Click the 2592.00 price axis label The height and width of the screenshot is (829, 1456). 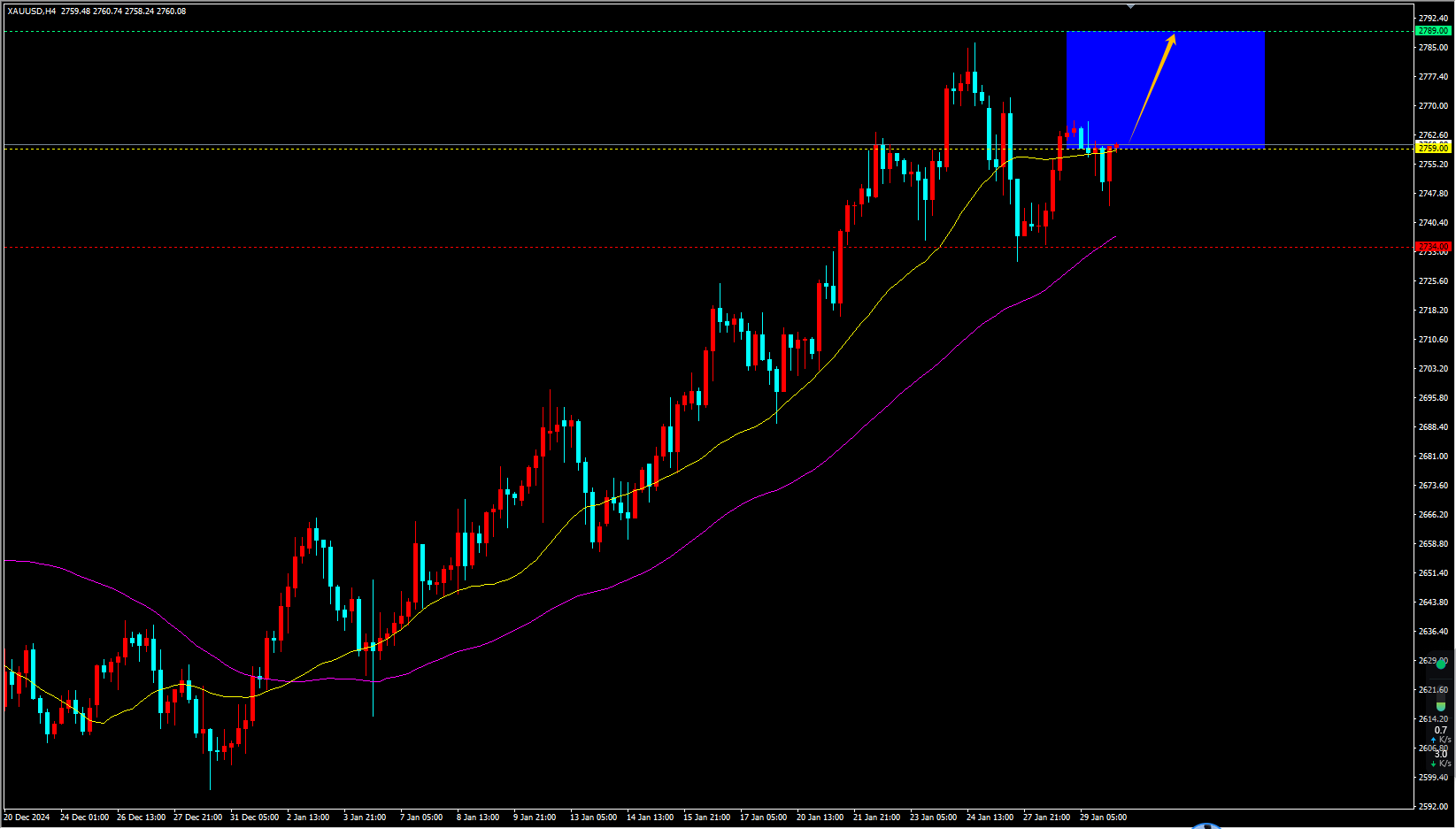pyautogui.click(x=1433, y=806)
